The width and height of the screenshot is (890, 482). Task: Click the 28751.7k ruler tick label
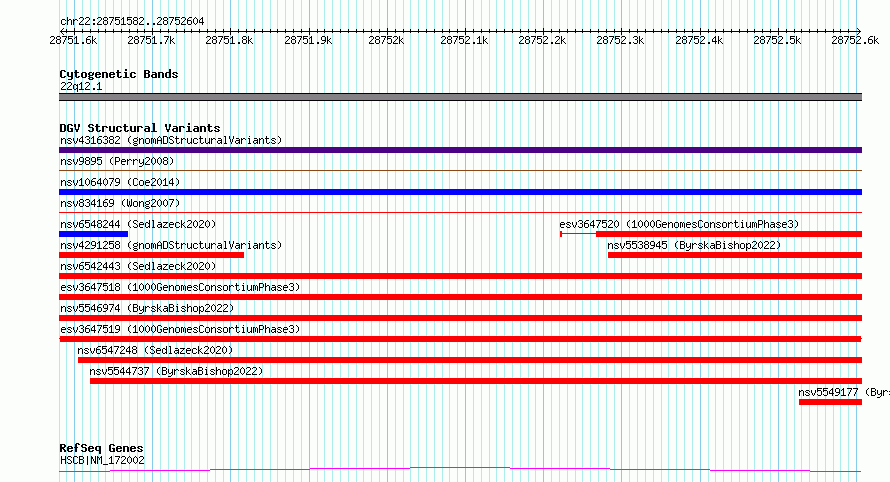pos(151,40)
